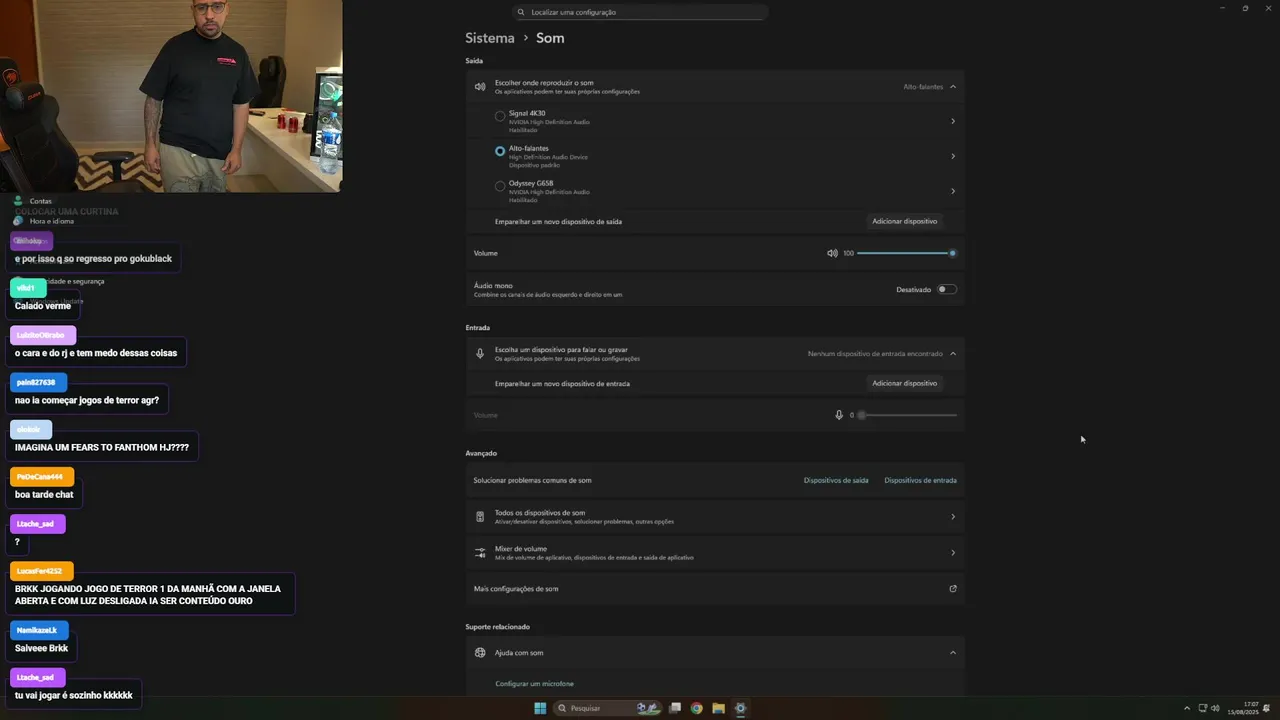The width and height of the screenshot is (1280, 720).
Task: Open 'Todos os dispositivos de som' via its chevron
Action: pos(953,517)
